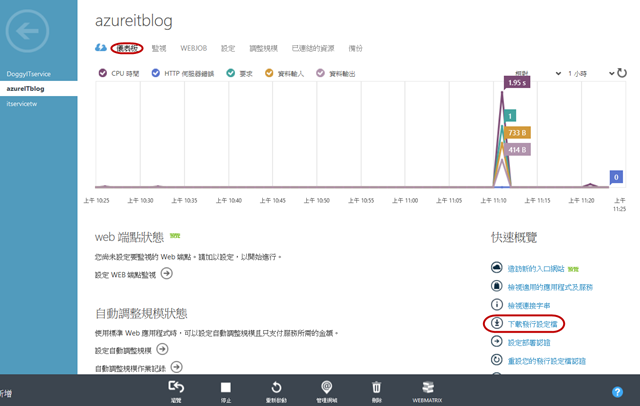Click arrow next to 設定 WEB 端點監視
Screen dimensions: 640x406
click(167, 273)
